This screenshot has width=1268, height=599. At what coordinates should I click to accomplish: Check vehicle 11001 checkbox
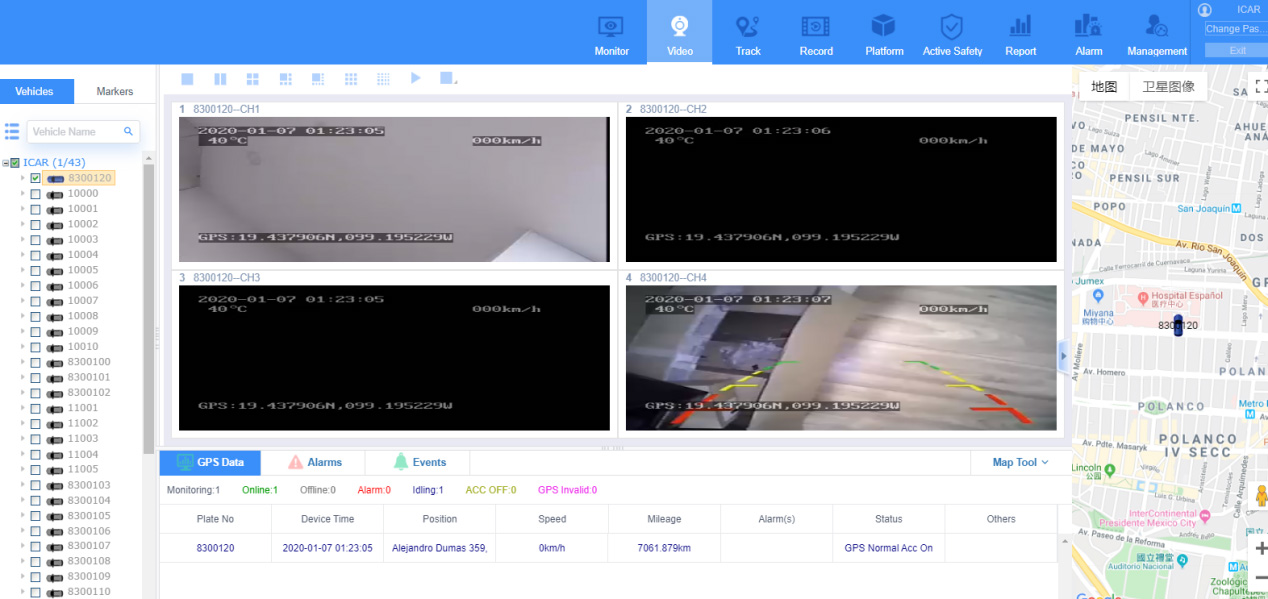[35, 408]
